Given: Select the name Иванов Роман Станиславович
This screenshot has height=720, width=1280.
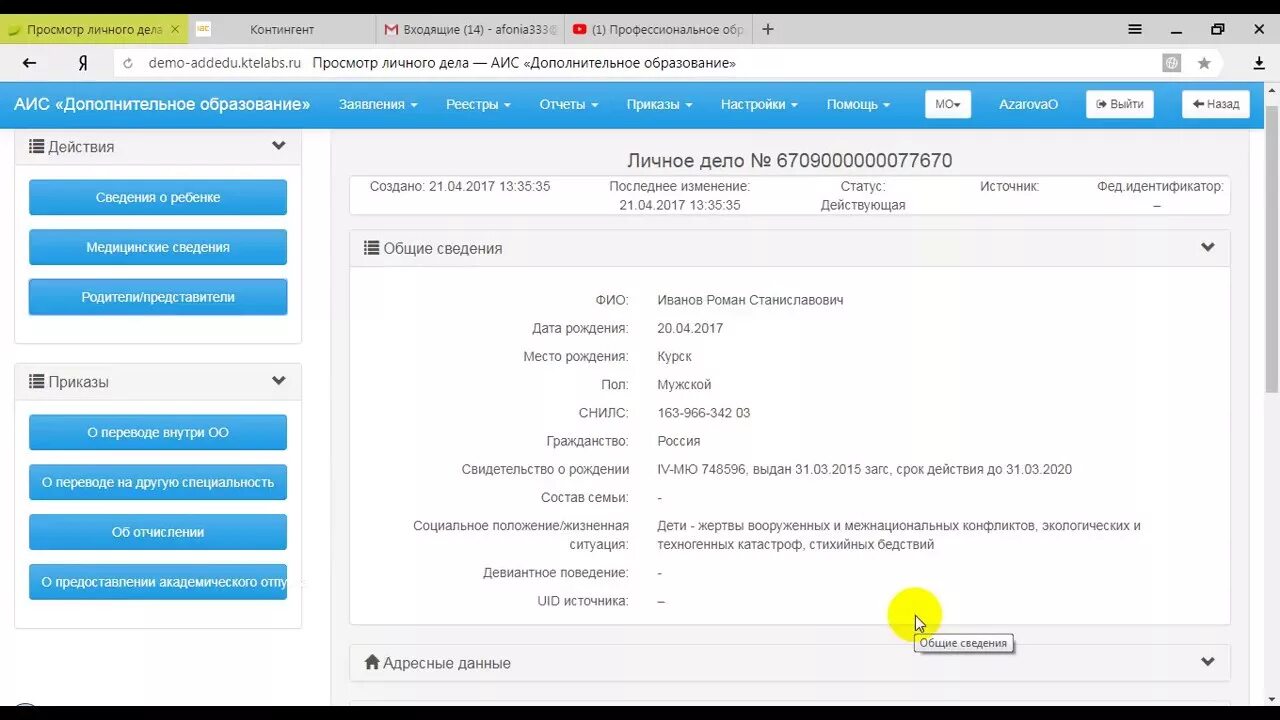Looking at the screenshot, I should tap(750, 300).
